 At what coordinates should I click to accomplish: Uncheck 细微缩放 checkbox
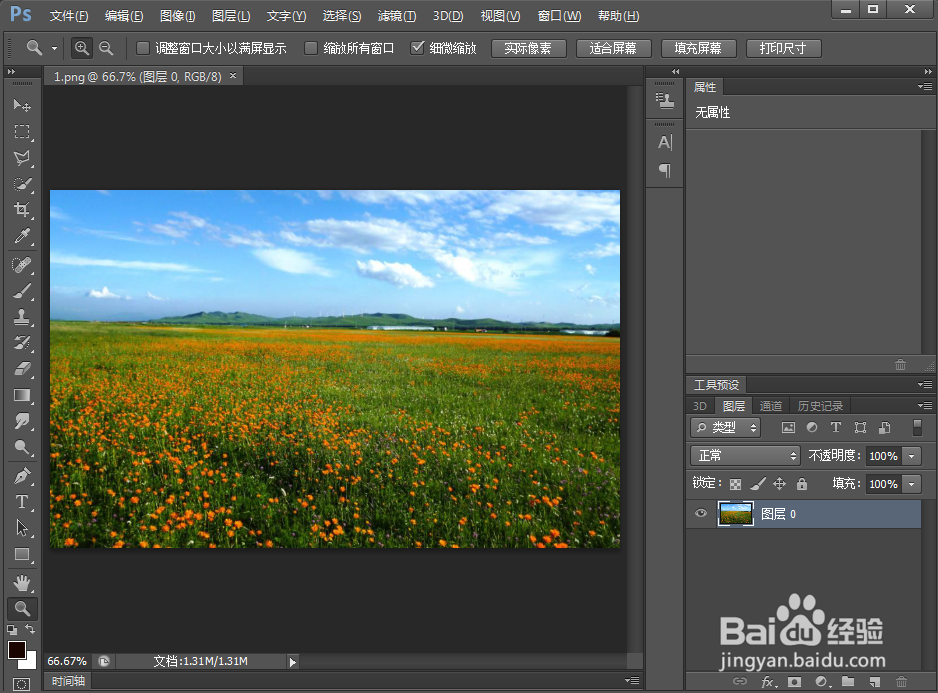tap(417, 48)
